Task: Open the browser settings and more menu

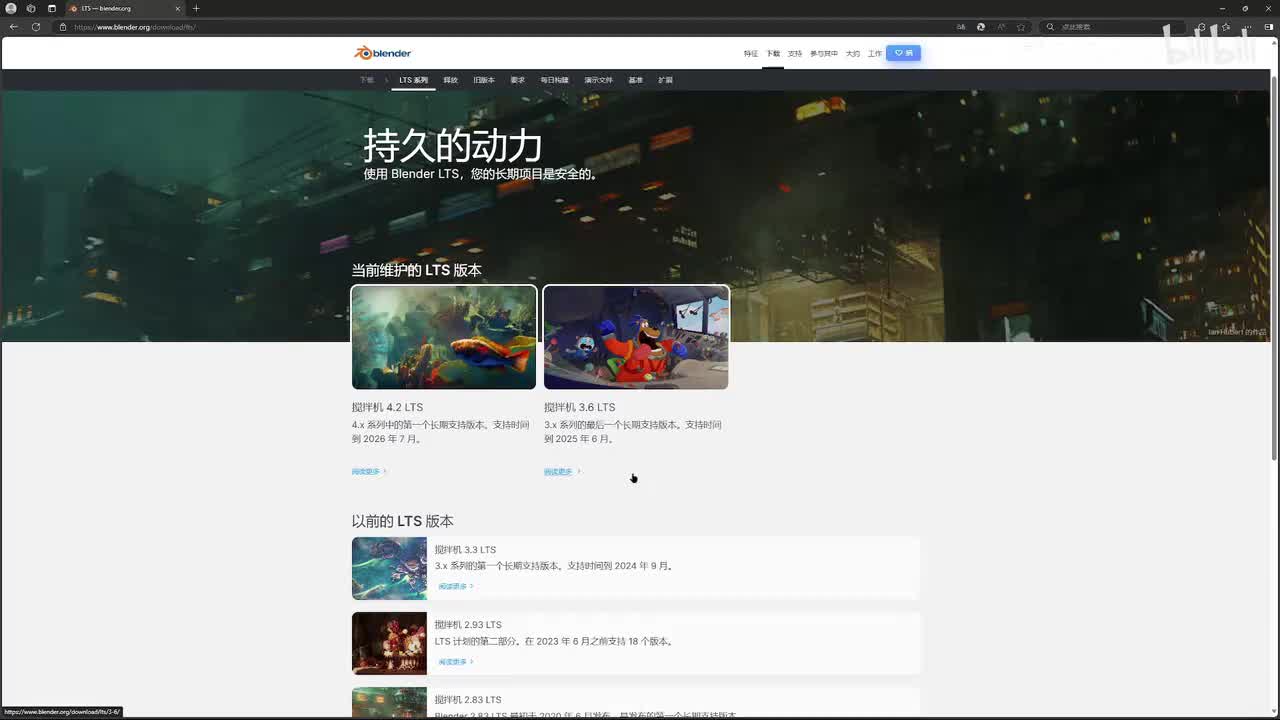Action: 1248,27
